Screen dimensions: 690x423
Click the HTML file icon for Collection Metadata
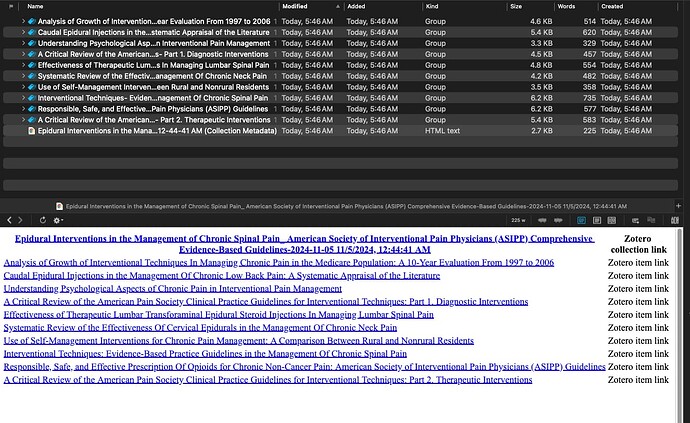31,130
